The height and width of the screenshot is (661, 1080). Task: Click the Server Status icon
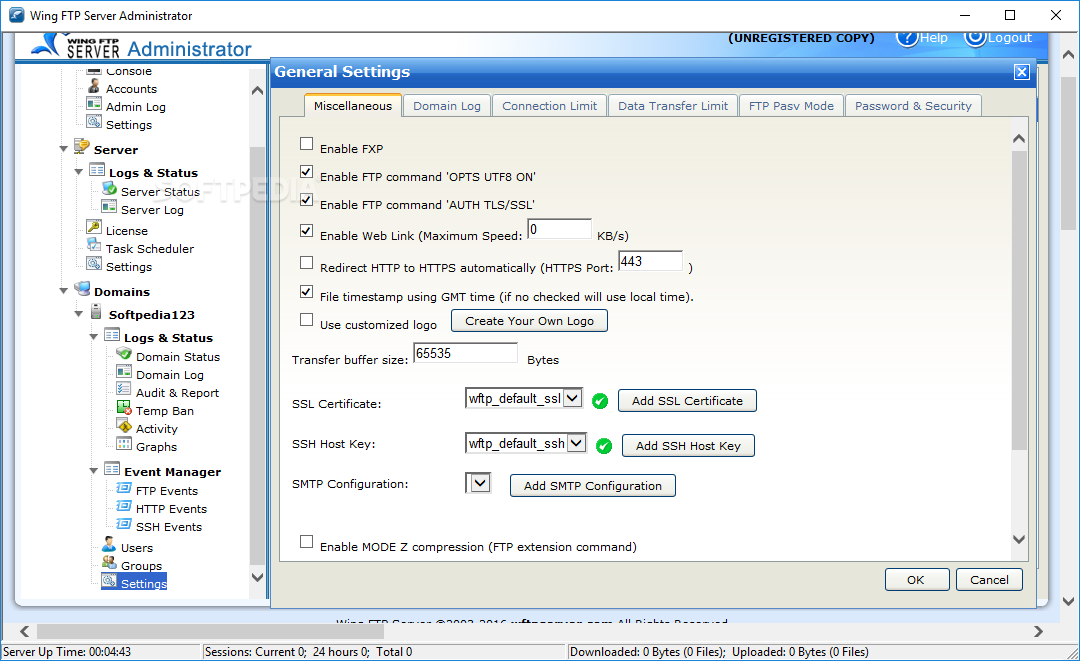click(x=109, y=189)
